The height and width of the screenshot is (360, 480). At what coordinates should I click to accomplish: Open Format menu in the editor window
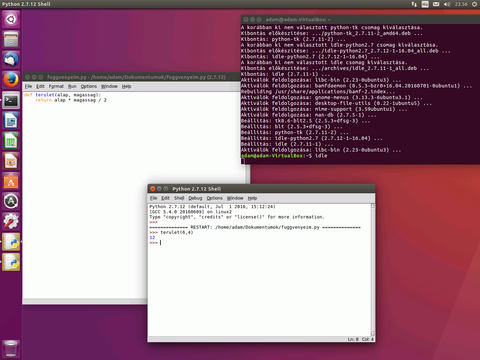point(56,86)
